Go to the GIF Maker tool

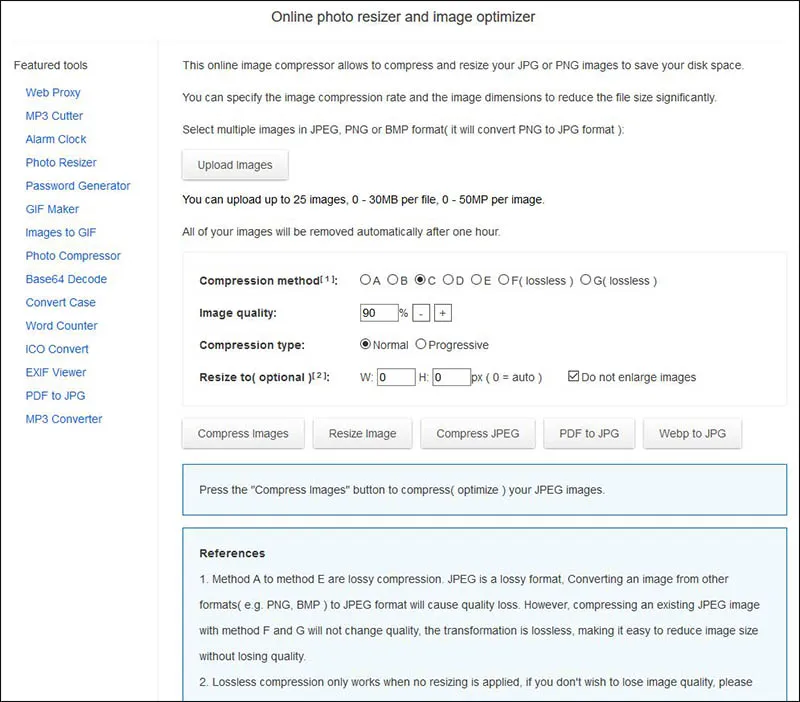click(x=52, y=209)
